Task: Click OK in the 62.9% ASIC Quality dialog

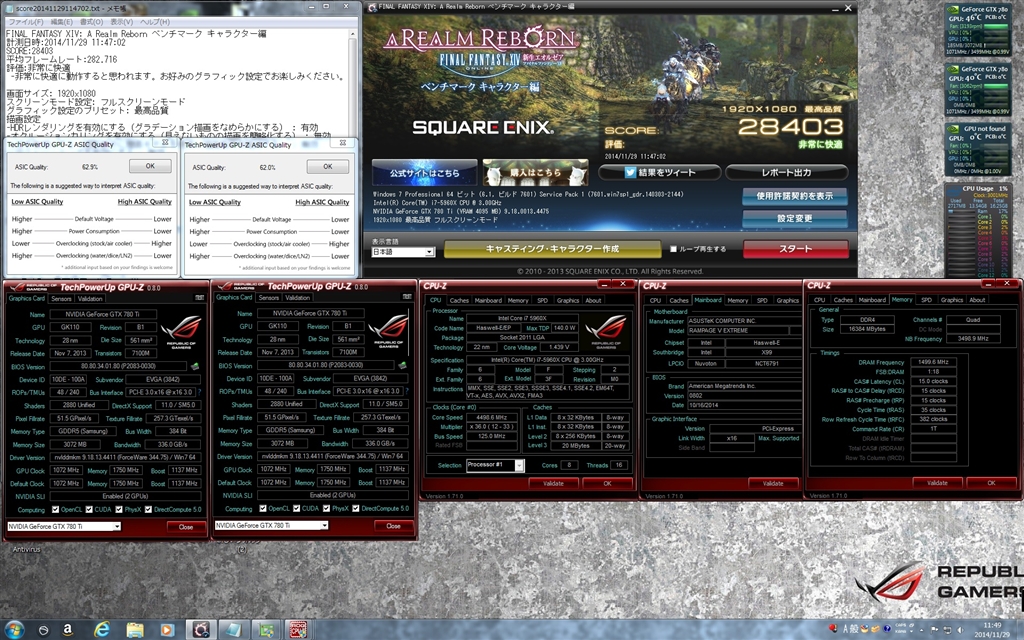Action: tap(150, 166)
